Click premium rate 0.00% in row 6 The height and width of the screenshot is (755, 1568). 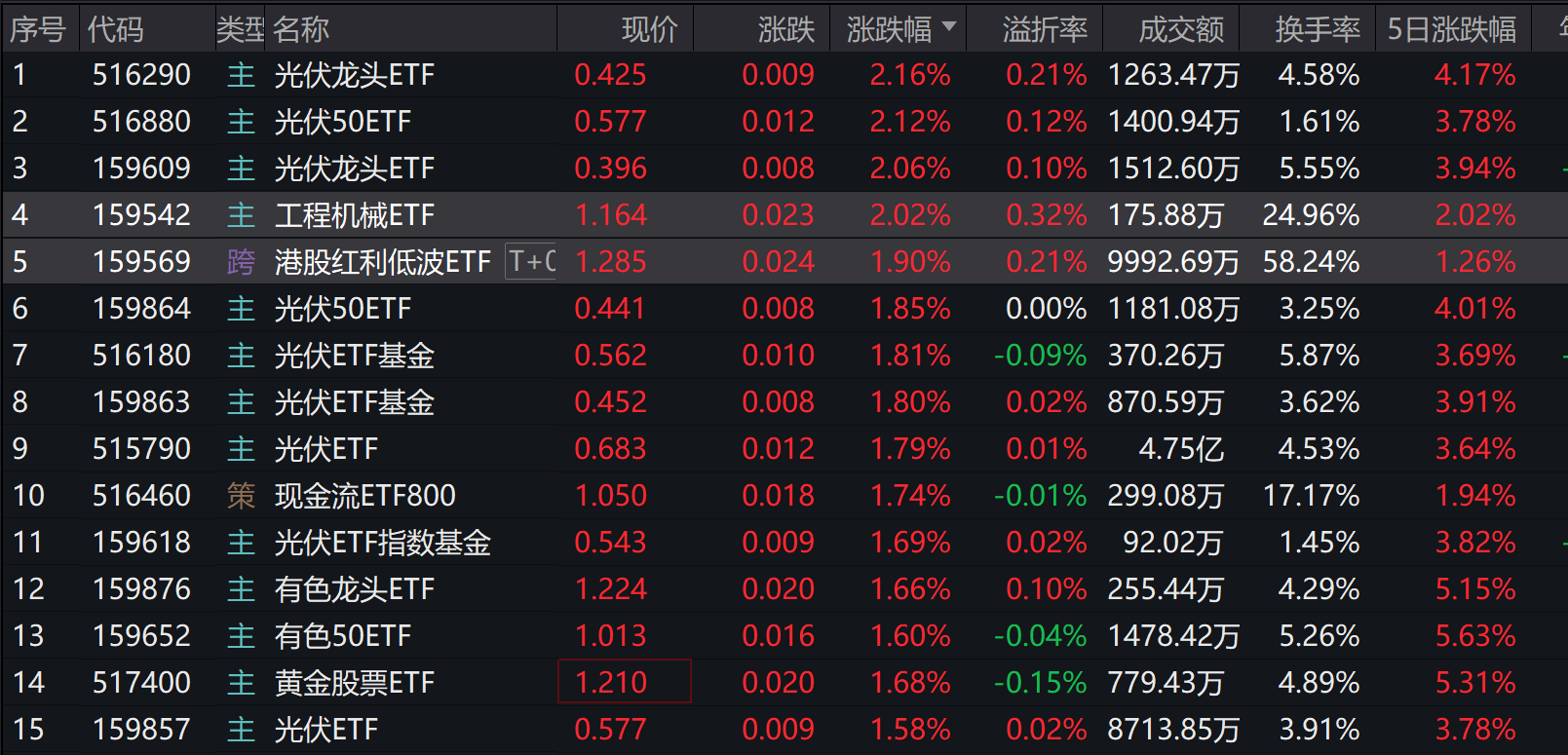1047,309
